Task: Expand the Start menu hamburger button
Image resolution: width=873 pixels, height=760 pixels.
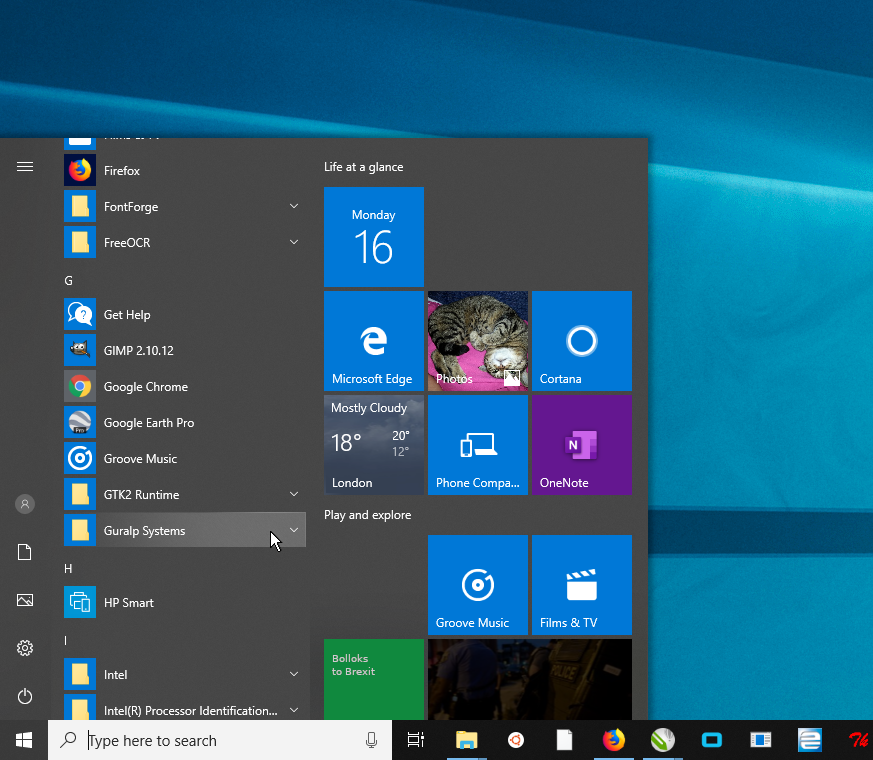Action: tap(25, 166)
